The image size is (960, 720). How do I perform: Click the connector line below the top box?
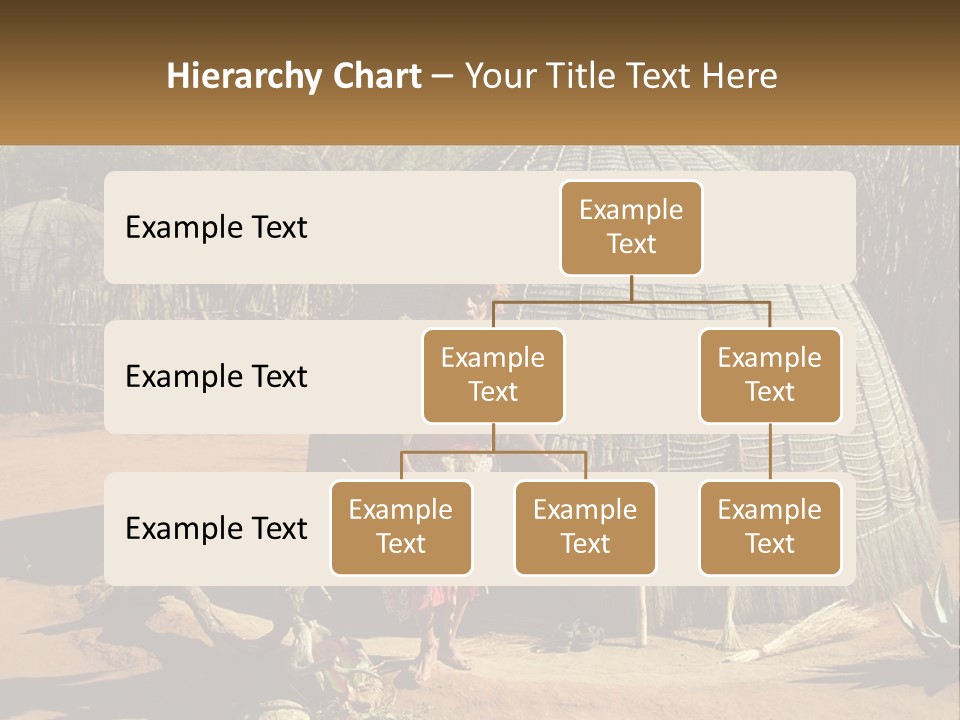(631, 290)
